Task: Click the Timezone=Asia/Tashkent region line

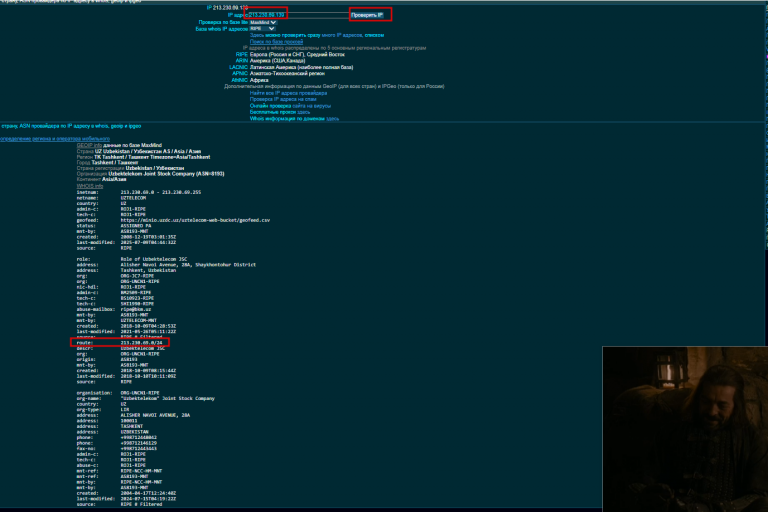Action: (x=144, y=157)
